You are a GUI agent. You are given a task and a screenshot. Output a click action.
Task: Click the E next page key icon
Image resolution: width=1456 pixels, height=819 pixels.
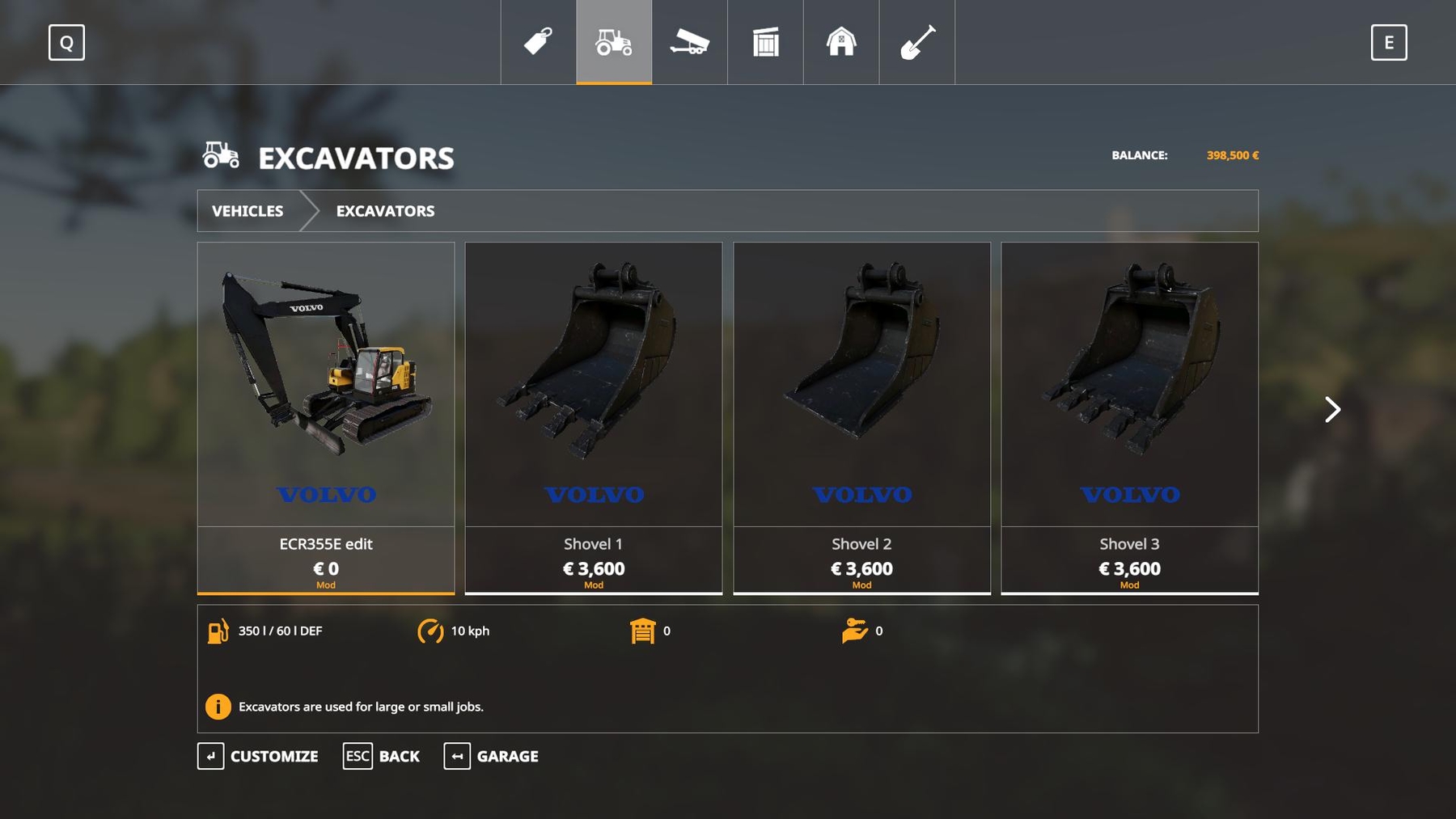point(1389,42)
